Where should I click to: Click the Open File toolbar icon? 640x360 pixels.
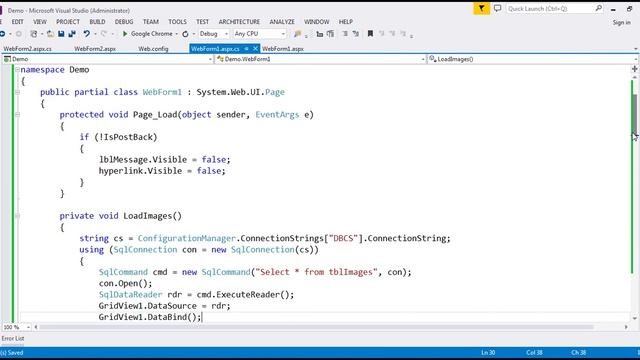pyautogui.click(x=50, y=34)
